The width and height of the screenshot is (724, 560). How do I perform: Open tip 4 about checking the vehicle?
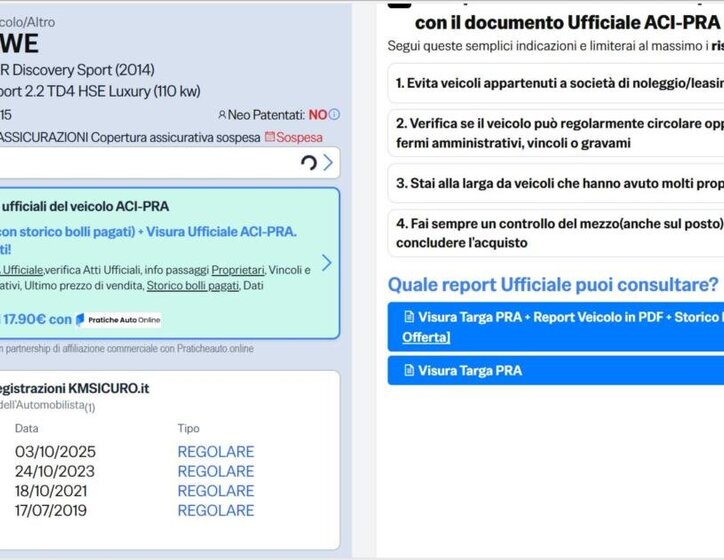pyautogui.click(x=555, y=233)
